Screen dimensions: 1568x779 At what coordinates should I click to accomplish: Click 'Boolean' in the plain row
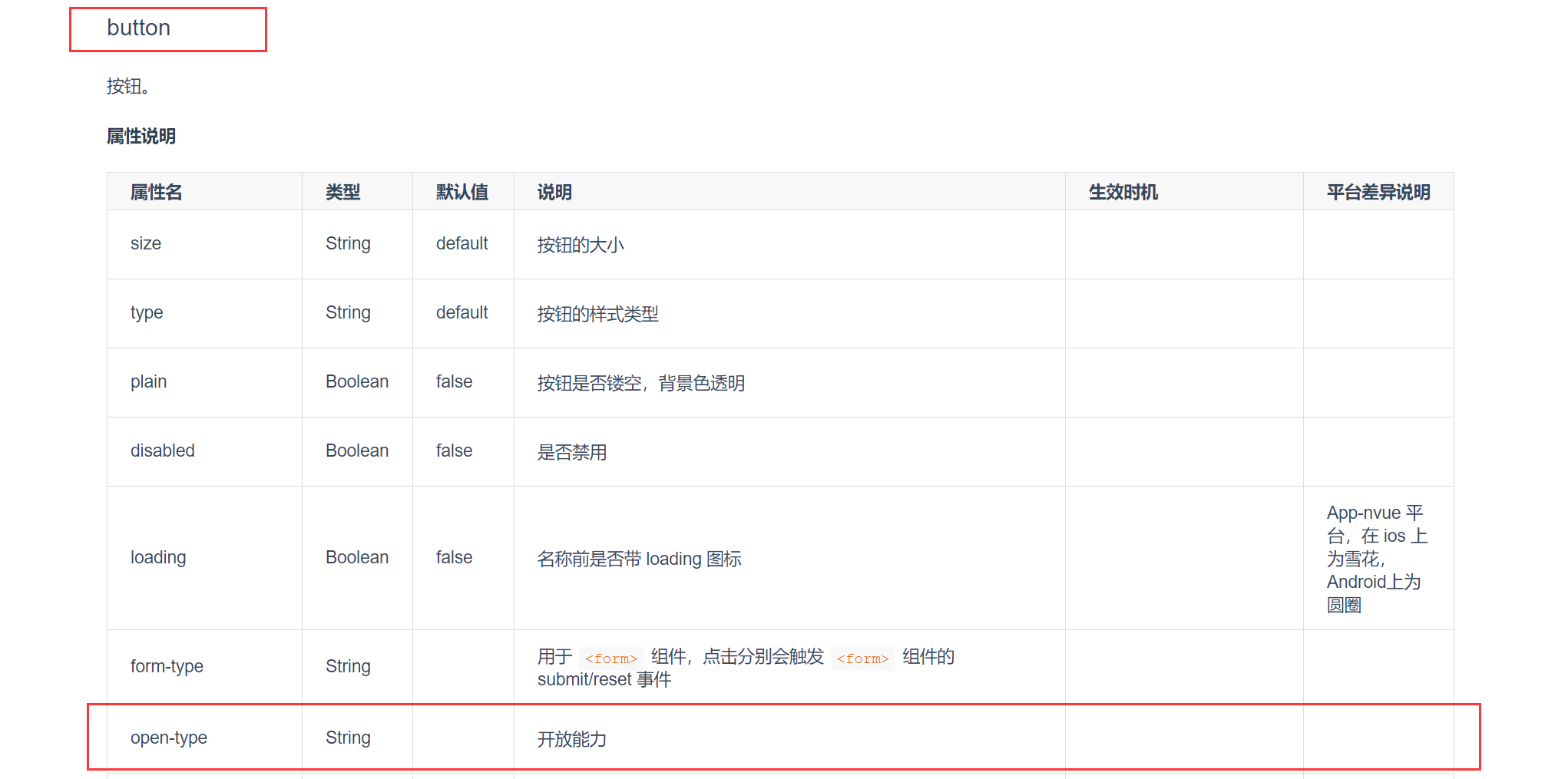pyautogui.click(x=357, y=381)
